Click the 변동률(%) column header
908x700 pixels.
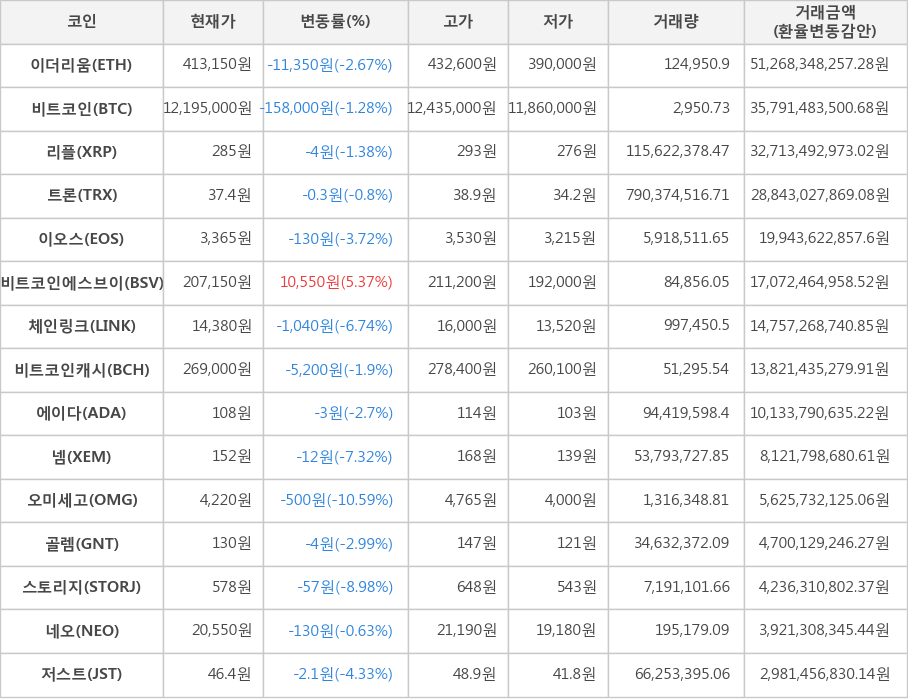coord(335,22)
